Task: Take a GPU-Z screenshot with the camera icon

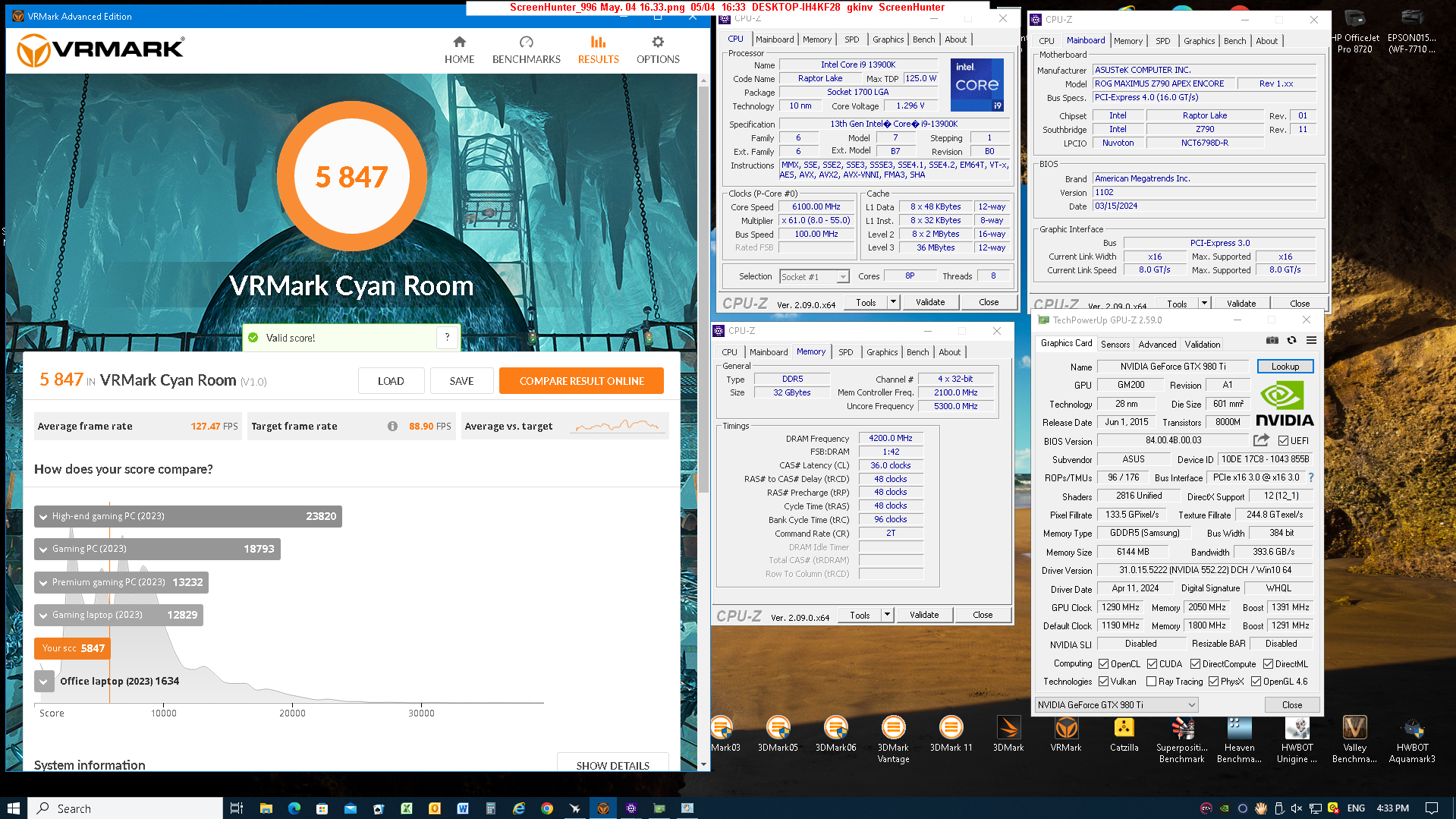Action: pyautogui.click(x=1272, y=341)
